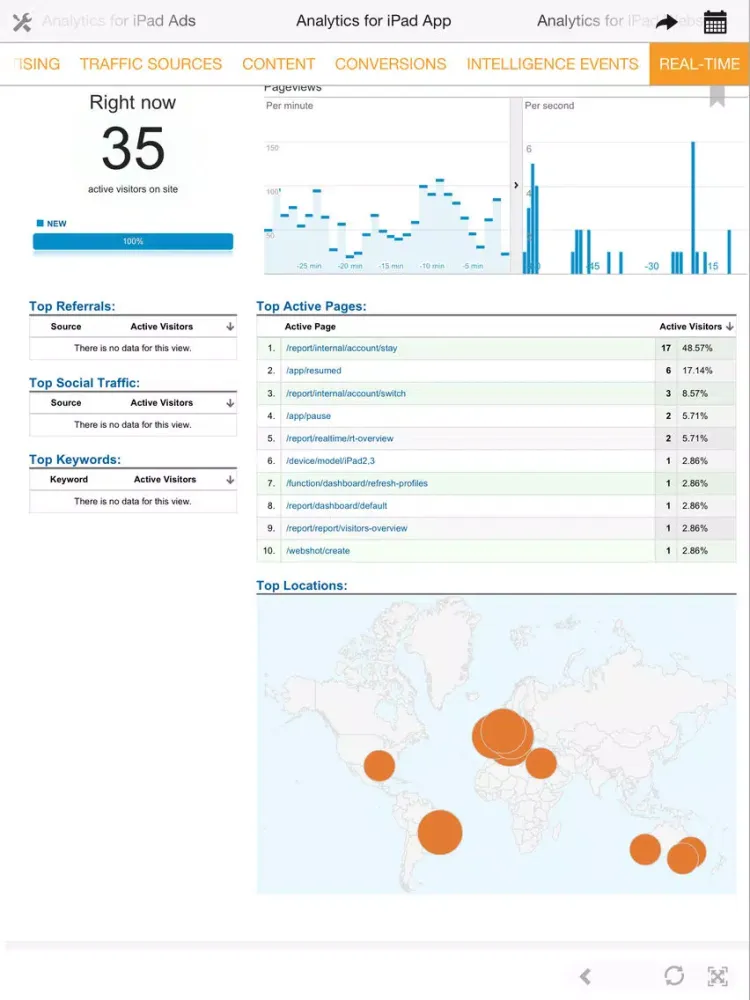Tap the bookmark ribbon icon

coord(717,96)
